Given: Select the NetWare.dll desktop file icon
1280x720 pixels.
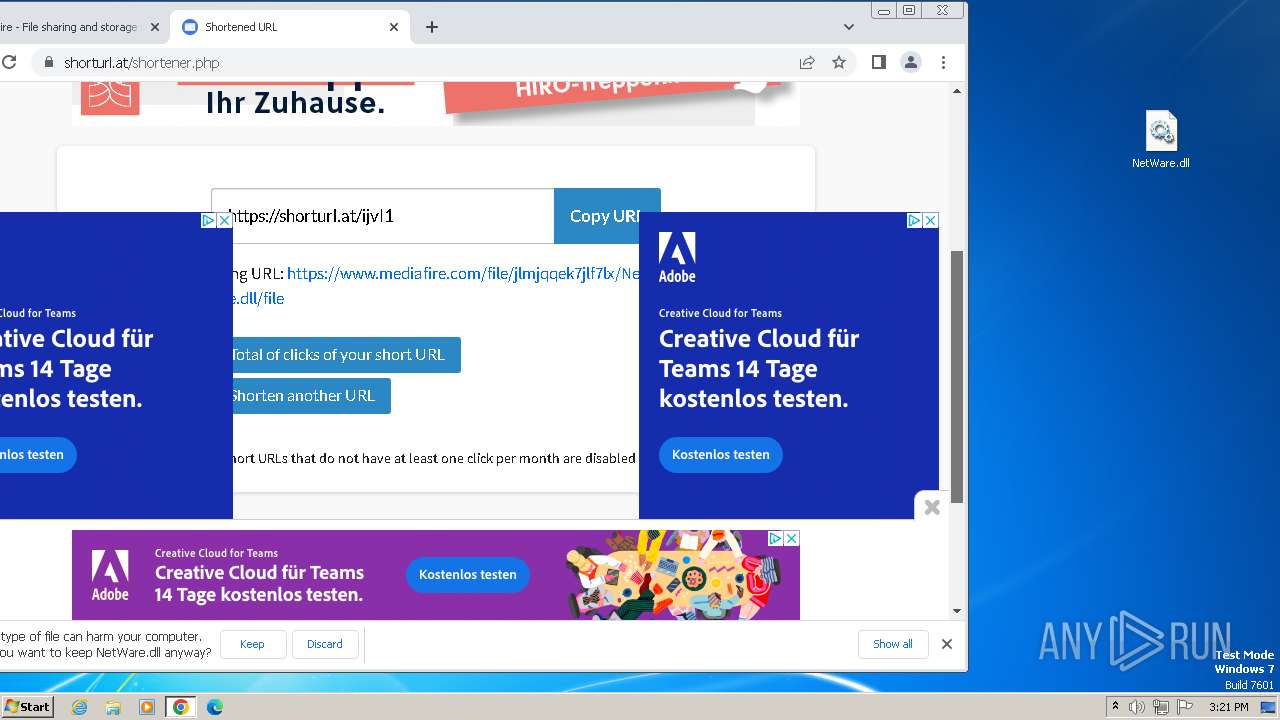Looking at the screenshot, I should click(1161, 140).
